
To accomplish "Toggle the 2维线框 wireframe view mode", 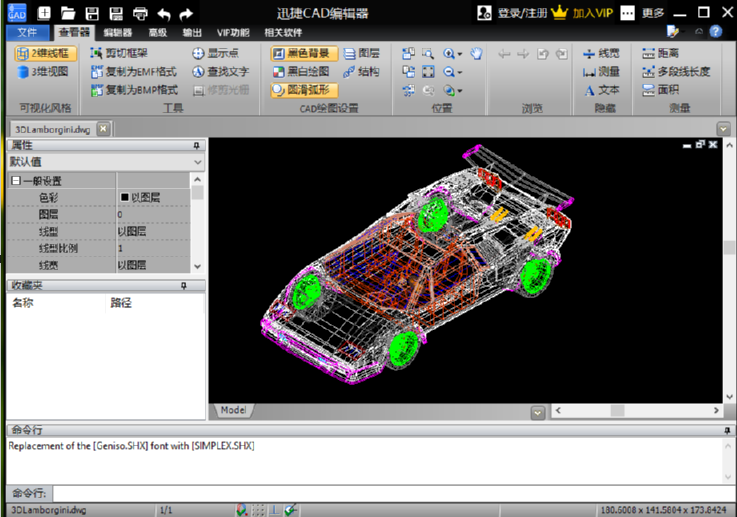I will tap(43, 54).
